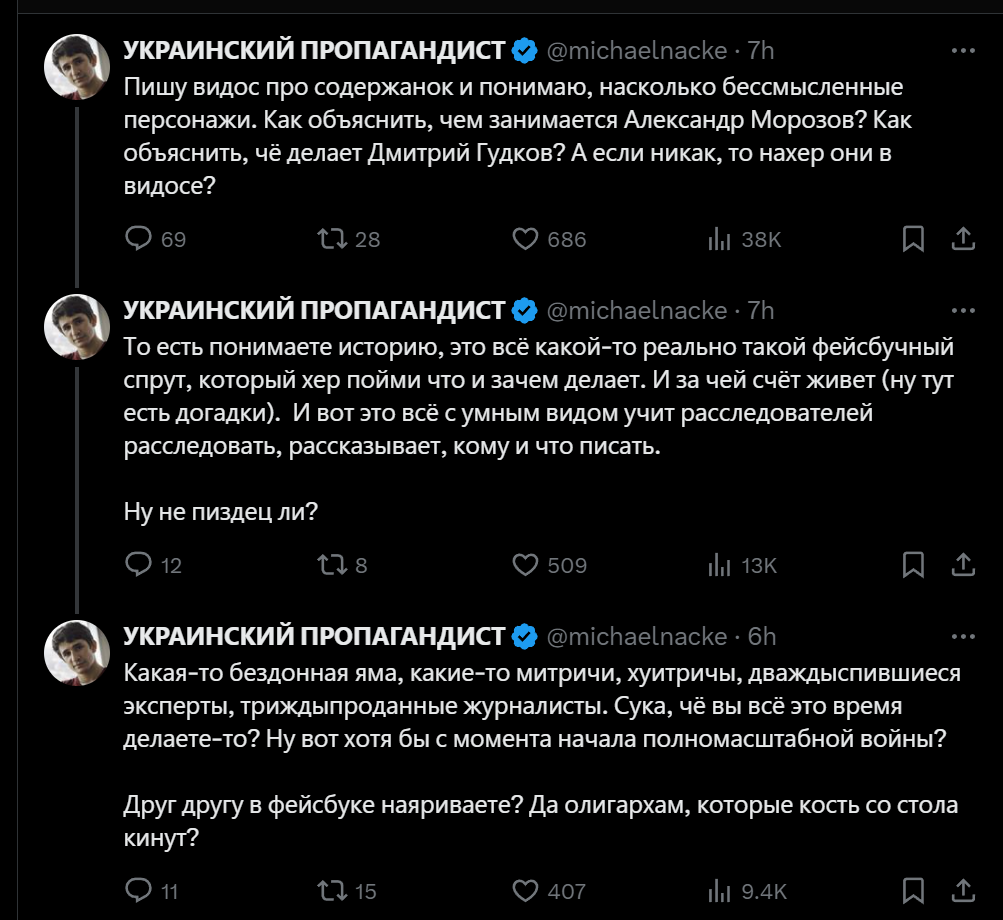Open more options menu on second tweet
Viewport: 1003px width, 920px height.
coord(962,310)
